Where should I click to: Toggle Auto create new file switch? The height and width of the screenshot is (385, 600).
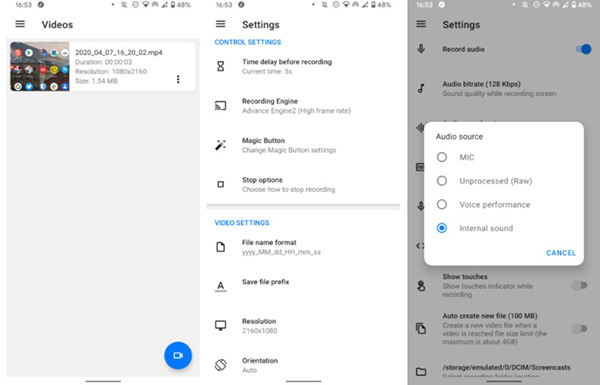coord(580,328)
